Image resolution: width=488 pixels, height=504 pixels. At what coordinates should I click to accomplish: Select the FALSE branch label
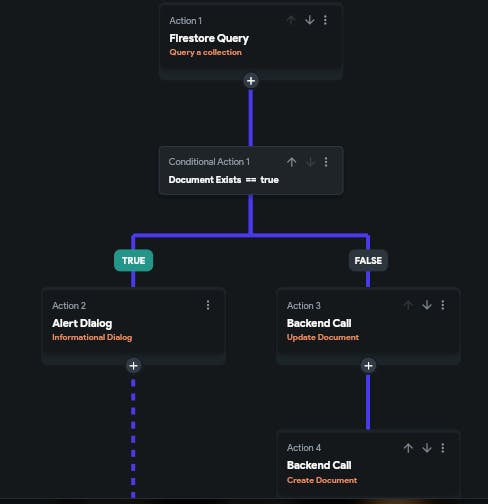point(368,260)
